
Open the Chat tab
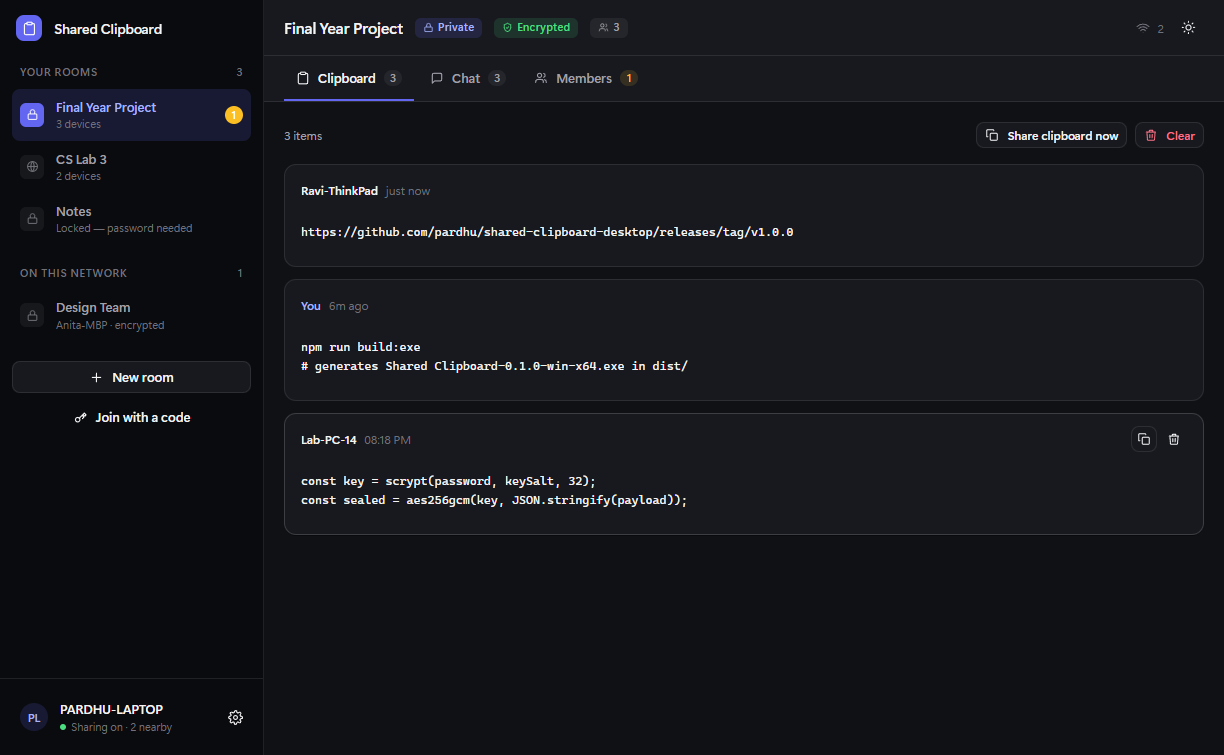point(467,78)
